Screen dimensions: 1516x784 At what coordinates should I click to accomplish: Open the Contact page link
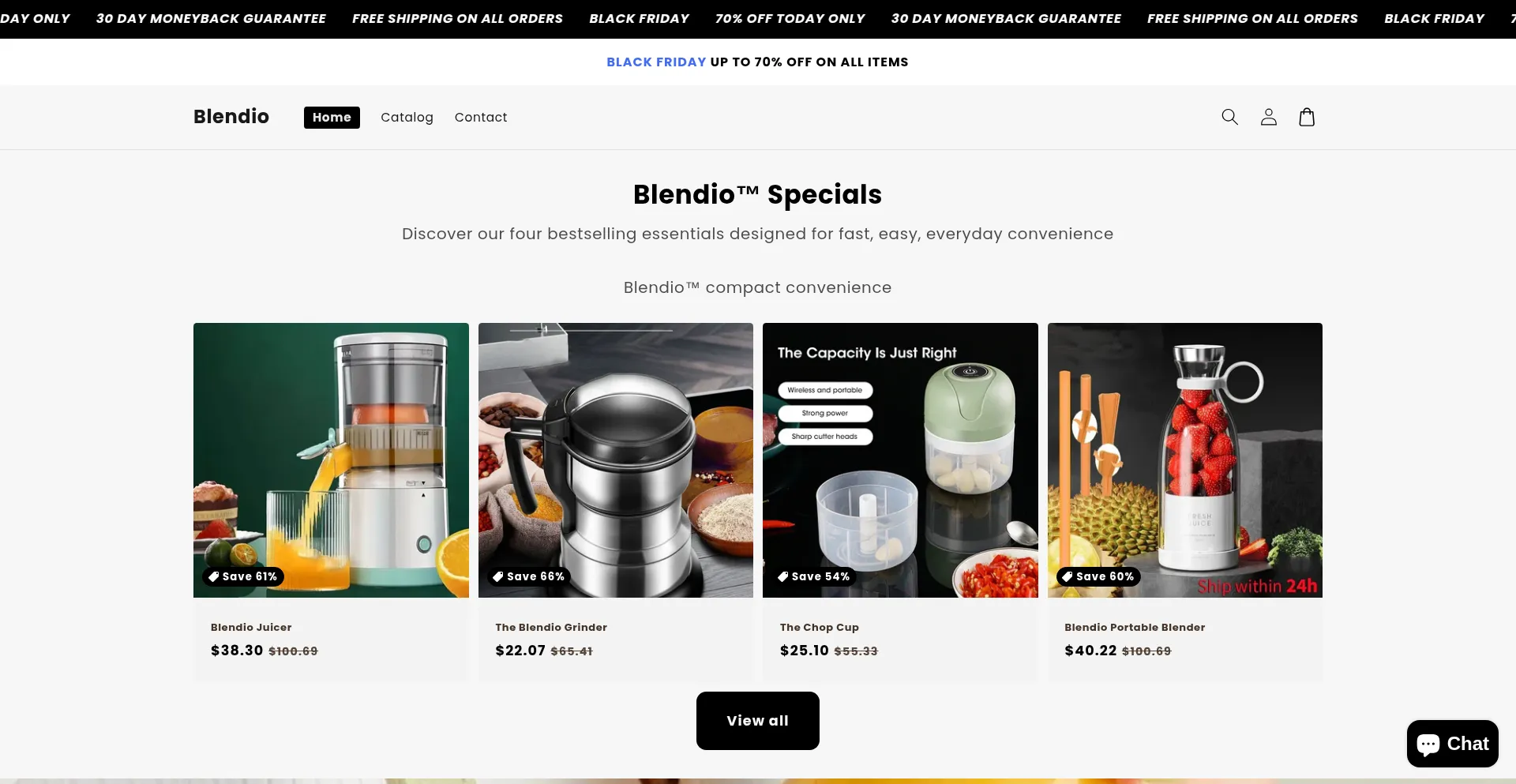pos(481,117)
